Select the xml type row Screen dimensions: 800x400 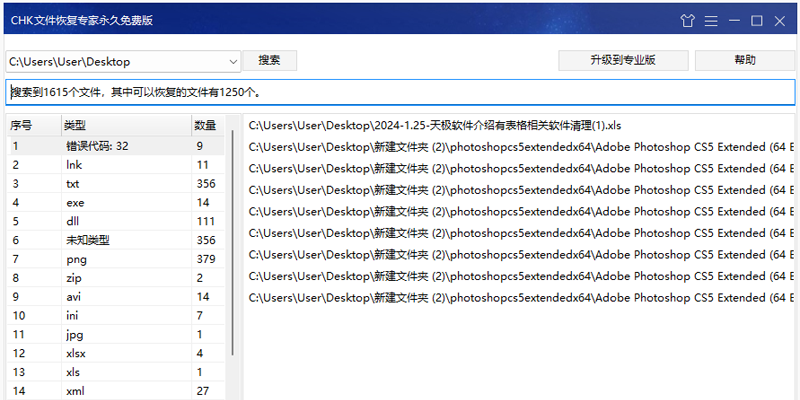tap(116, 391)
